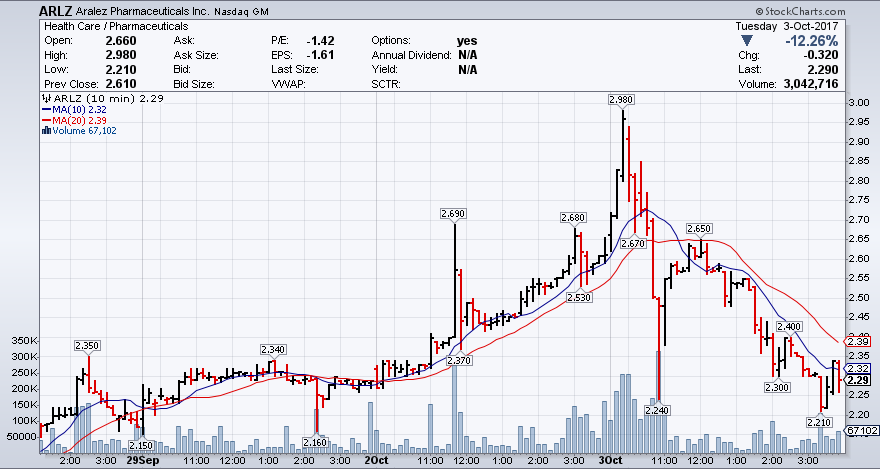The width and height of the screenshot is (880, 469).
Task: Select the 3Oct date marker on axis
Action: [609, 461]
